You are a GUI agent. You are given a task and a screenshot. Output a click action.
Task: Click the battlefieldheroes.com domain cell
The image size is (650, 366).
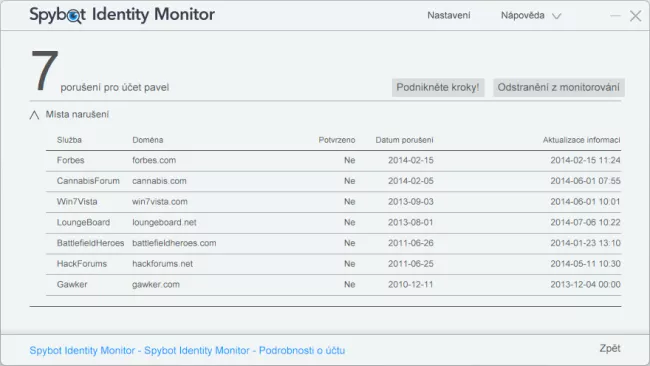(x=174, y=243)
